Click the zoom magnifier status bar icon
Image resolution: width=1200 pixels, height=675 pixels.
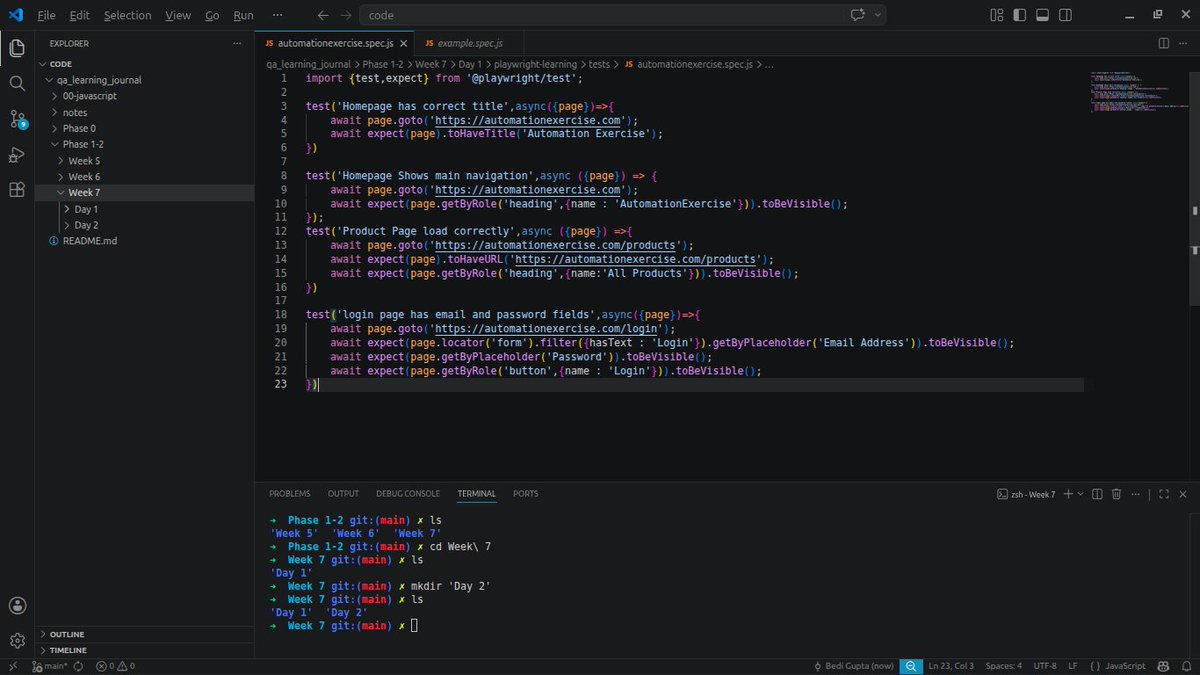click(x=911, y=666)
